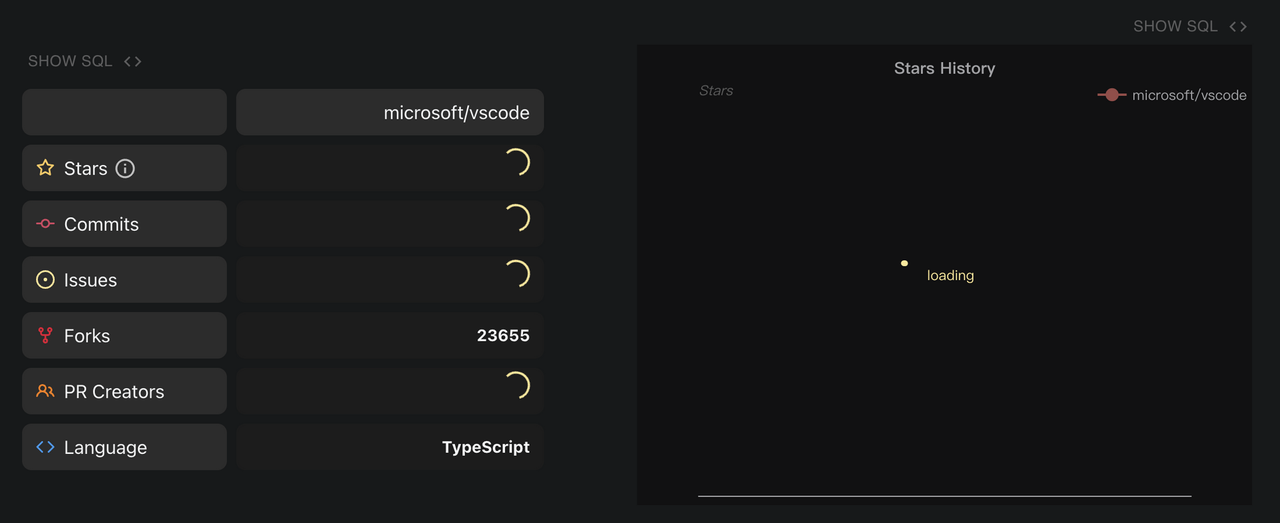Click the PR Creators row label
1280x523 pixels.
pos(114,392)
